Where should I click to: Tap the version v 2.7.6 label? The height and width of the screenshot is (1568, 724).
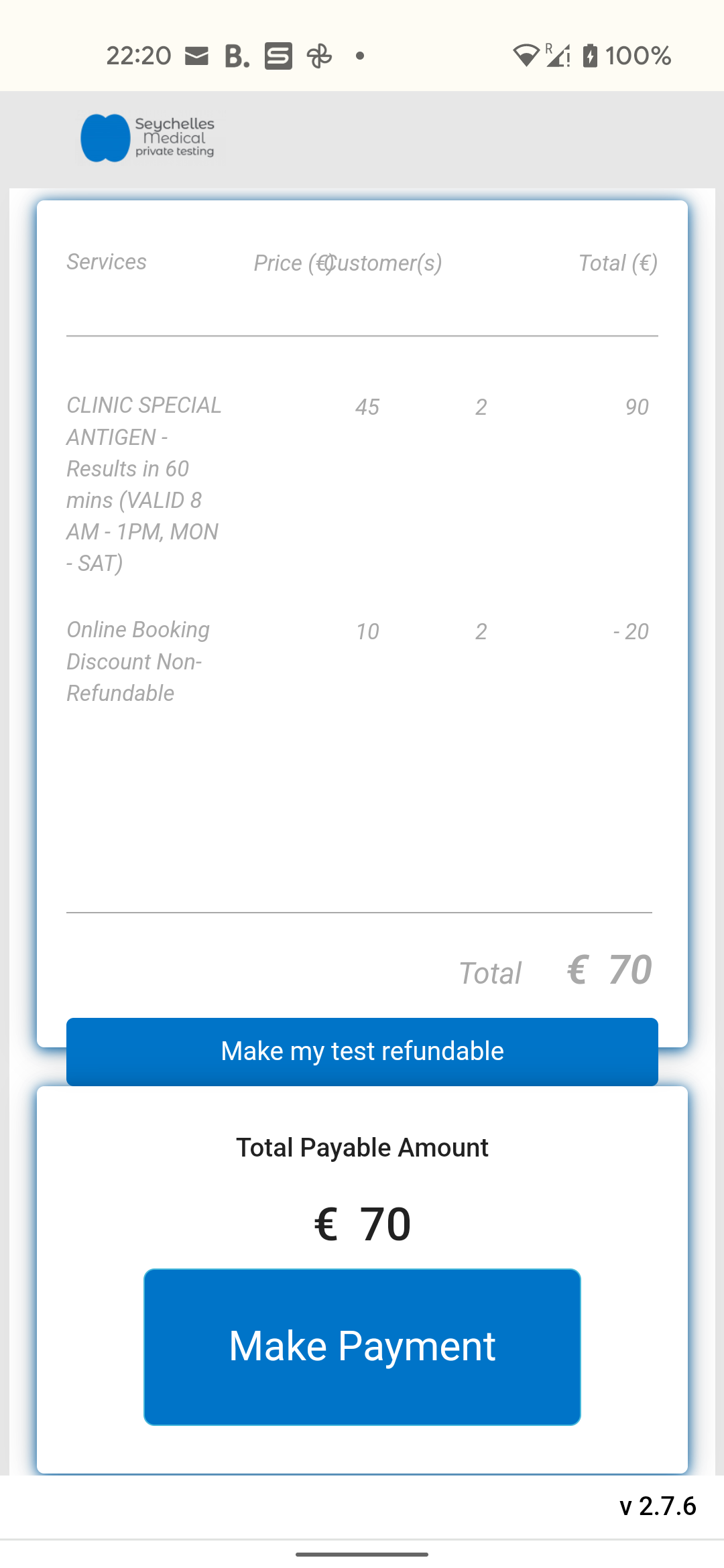[658, 1506]
